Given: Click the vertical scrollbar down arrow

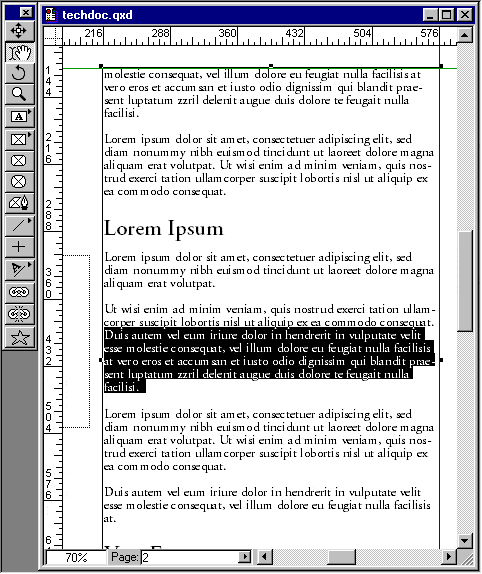Looking at the screenshot, I should point(464,540).
